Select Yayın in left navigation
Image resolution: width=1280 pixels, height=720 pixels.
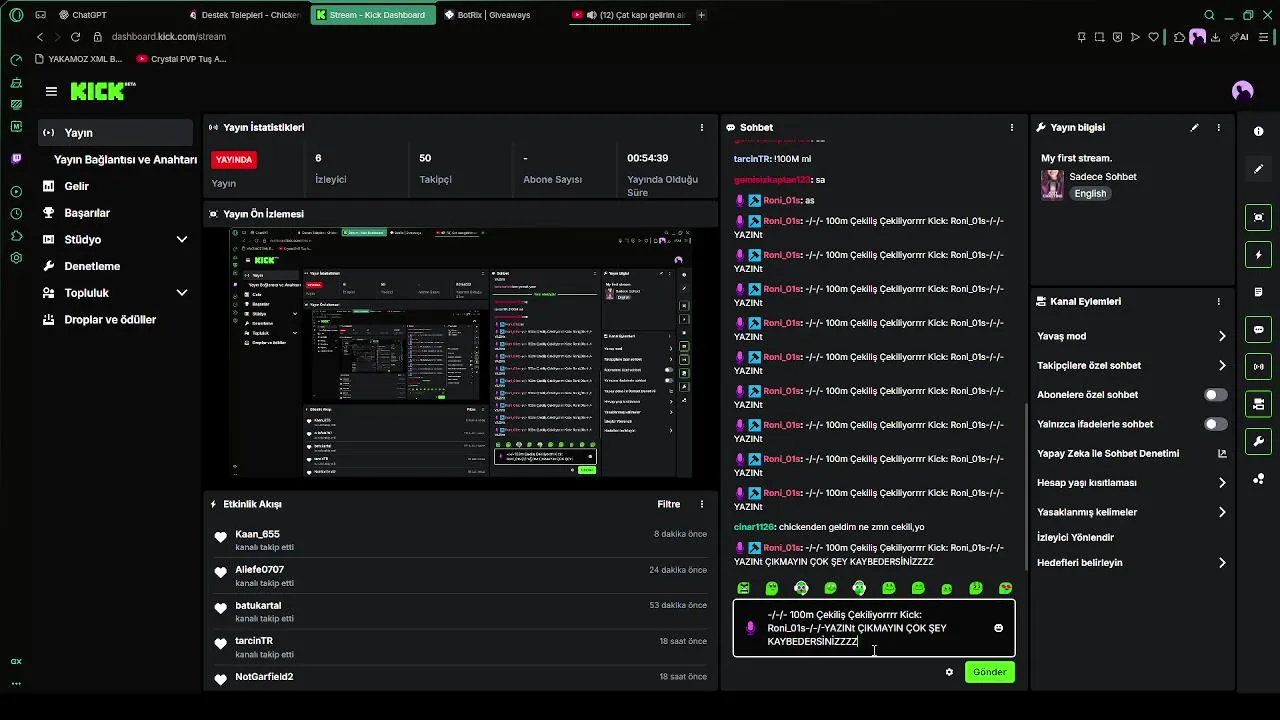pyautogui.click(x=115, y=132)
